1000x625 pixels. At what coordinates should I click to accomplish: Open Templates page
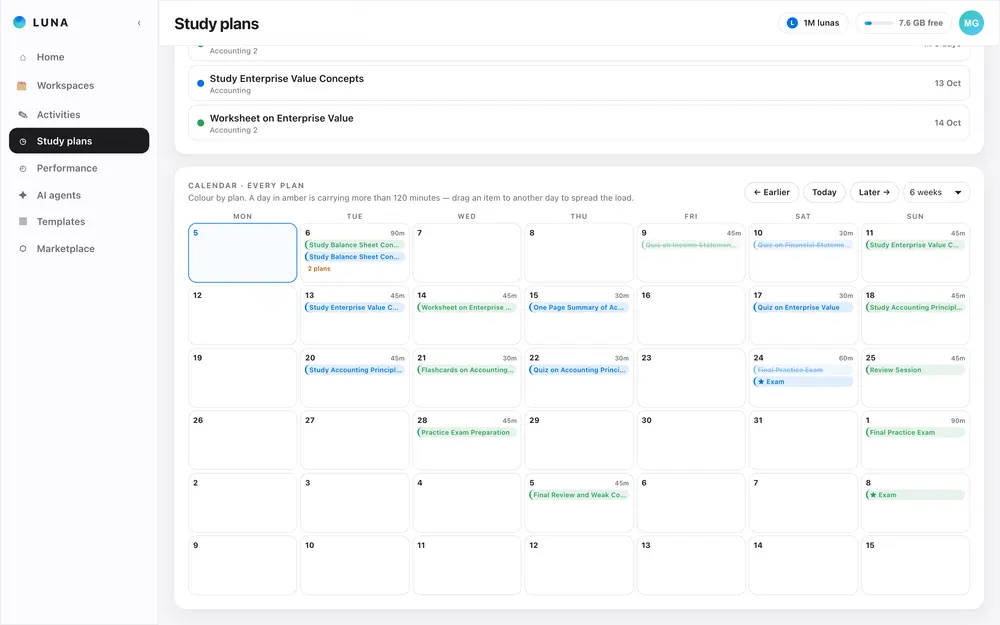(79, 221)
